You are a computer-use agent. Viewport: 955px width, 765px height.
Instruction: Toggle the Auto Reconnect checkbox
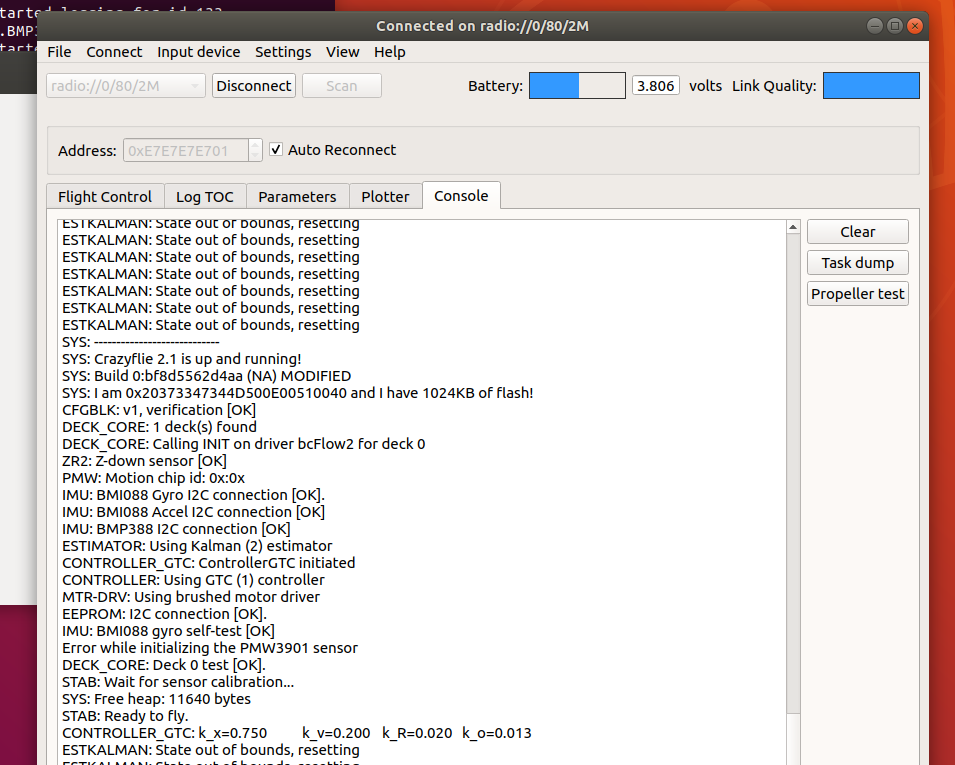[277, 150]
